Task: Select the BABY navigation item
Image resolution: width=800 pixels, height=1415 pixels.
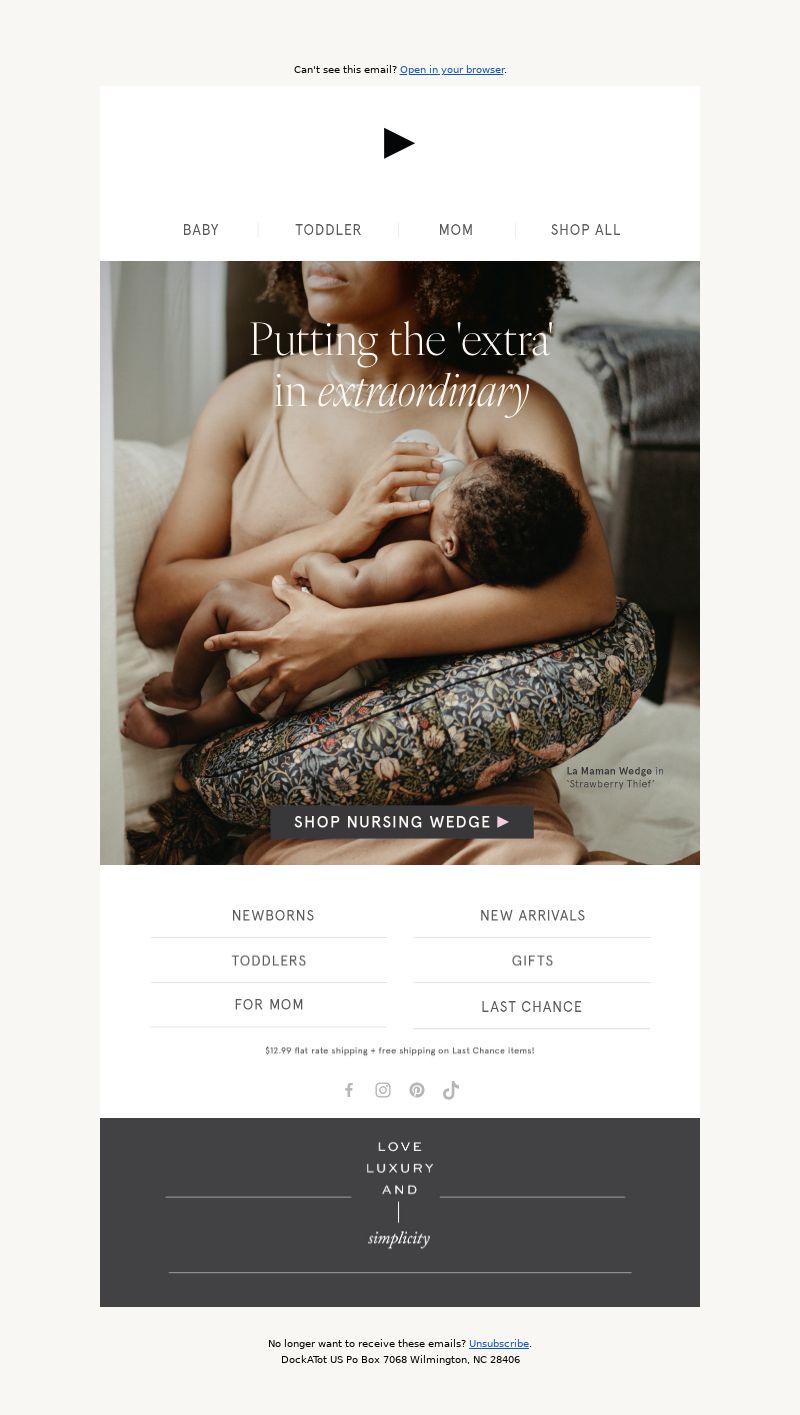Action: coord(201,230)
